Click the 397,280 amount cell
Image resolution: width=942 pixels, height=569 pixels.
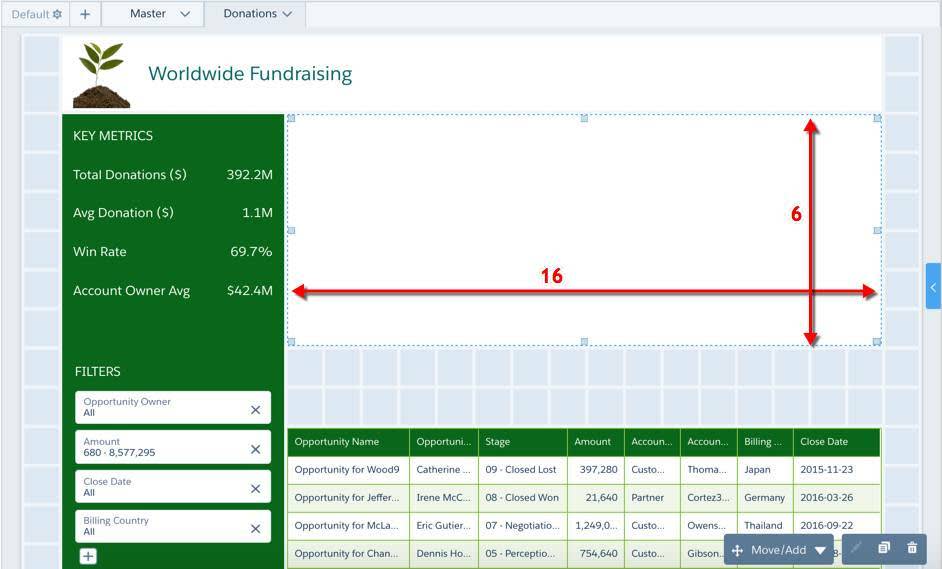[x=596, y=470]
